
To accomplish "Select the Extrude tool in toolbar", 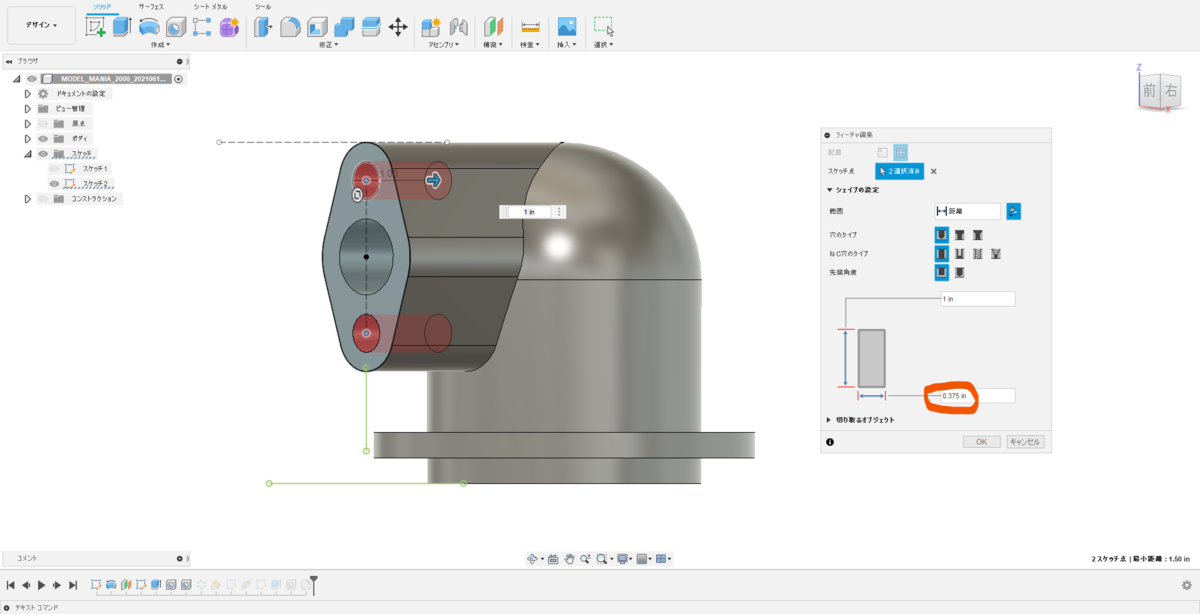I will [122, 27].
